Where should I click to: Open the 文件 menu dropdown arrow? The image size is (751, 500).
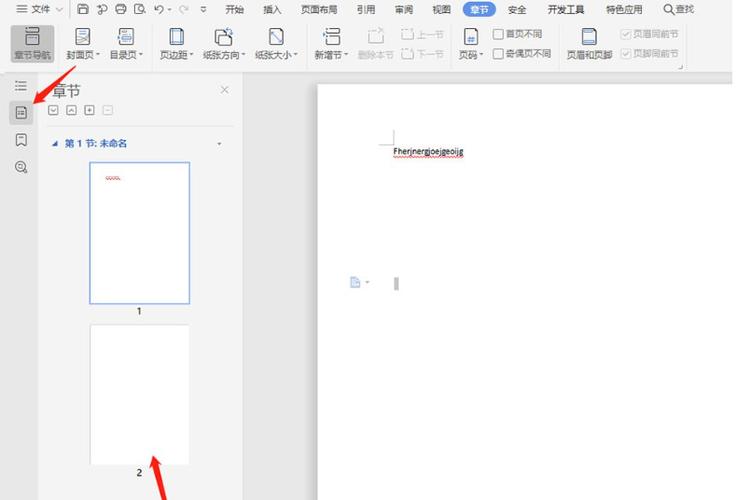[x=59, y=9]
